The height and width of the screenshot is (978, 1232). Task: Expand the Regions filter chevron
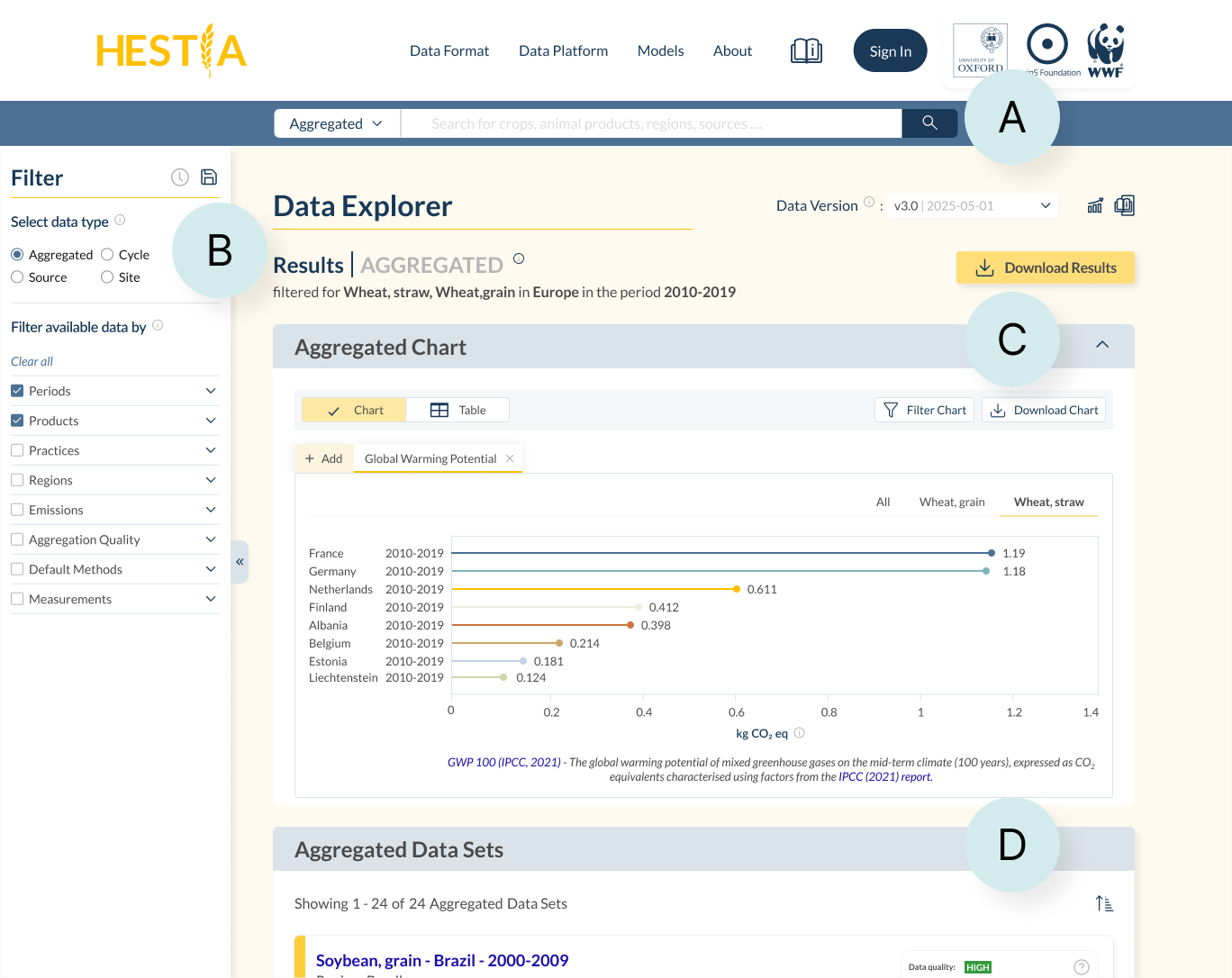point(211,480)
